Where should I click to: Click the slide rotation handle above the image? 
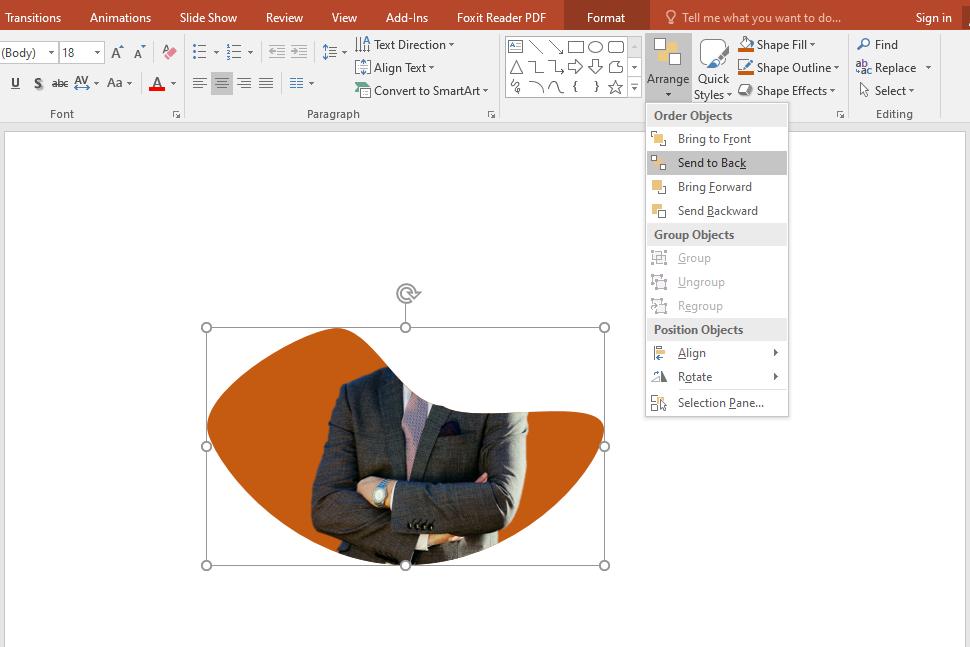point(405,294)
